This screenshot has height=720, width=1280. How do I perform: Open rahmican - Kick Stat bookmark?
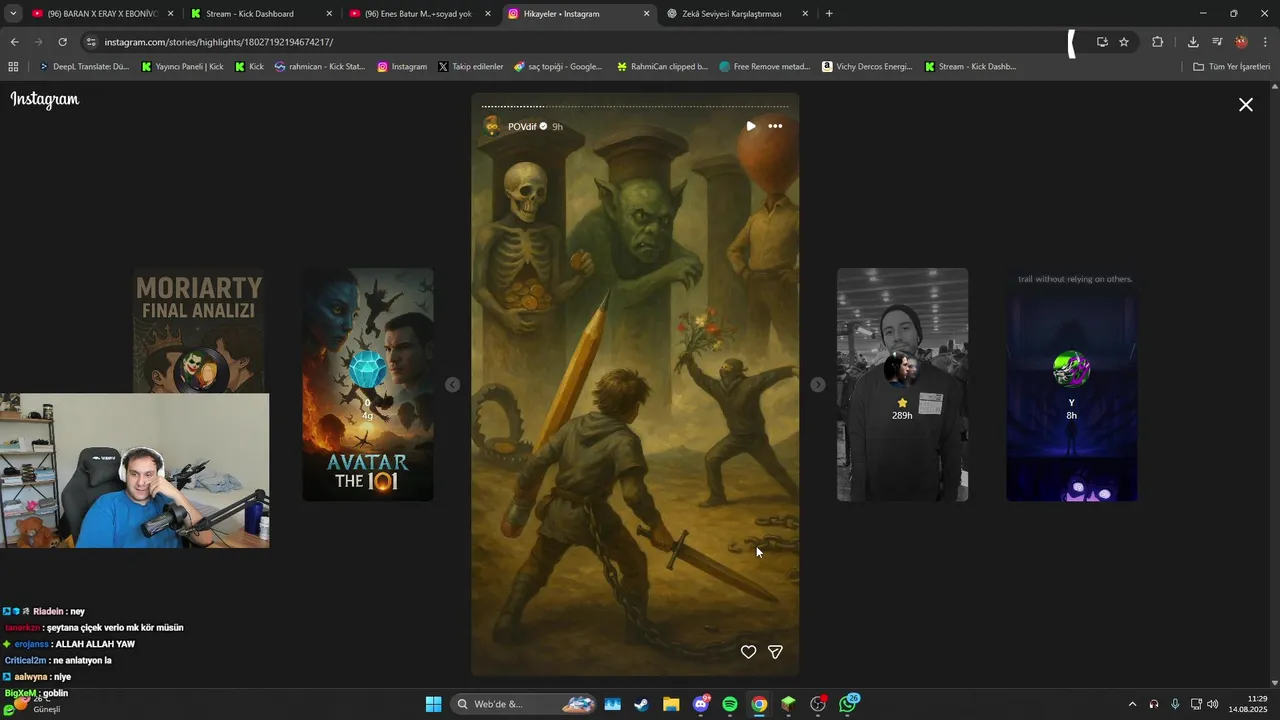point(320,67)
